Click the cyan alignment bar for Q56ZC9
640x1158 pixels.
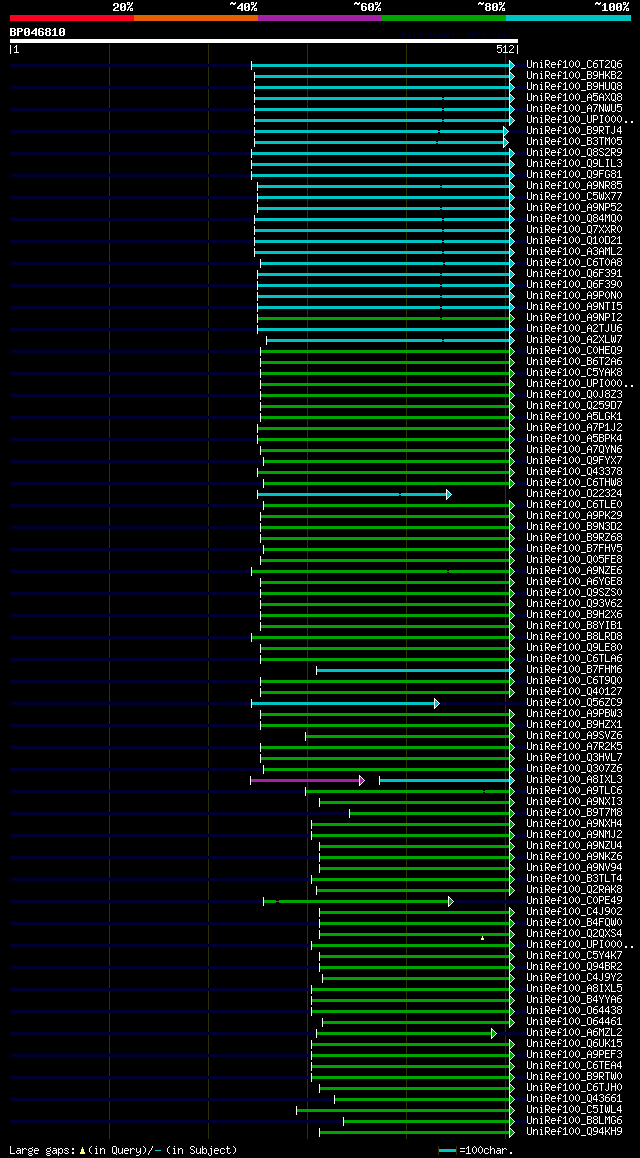click(345, 703)
